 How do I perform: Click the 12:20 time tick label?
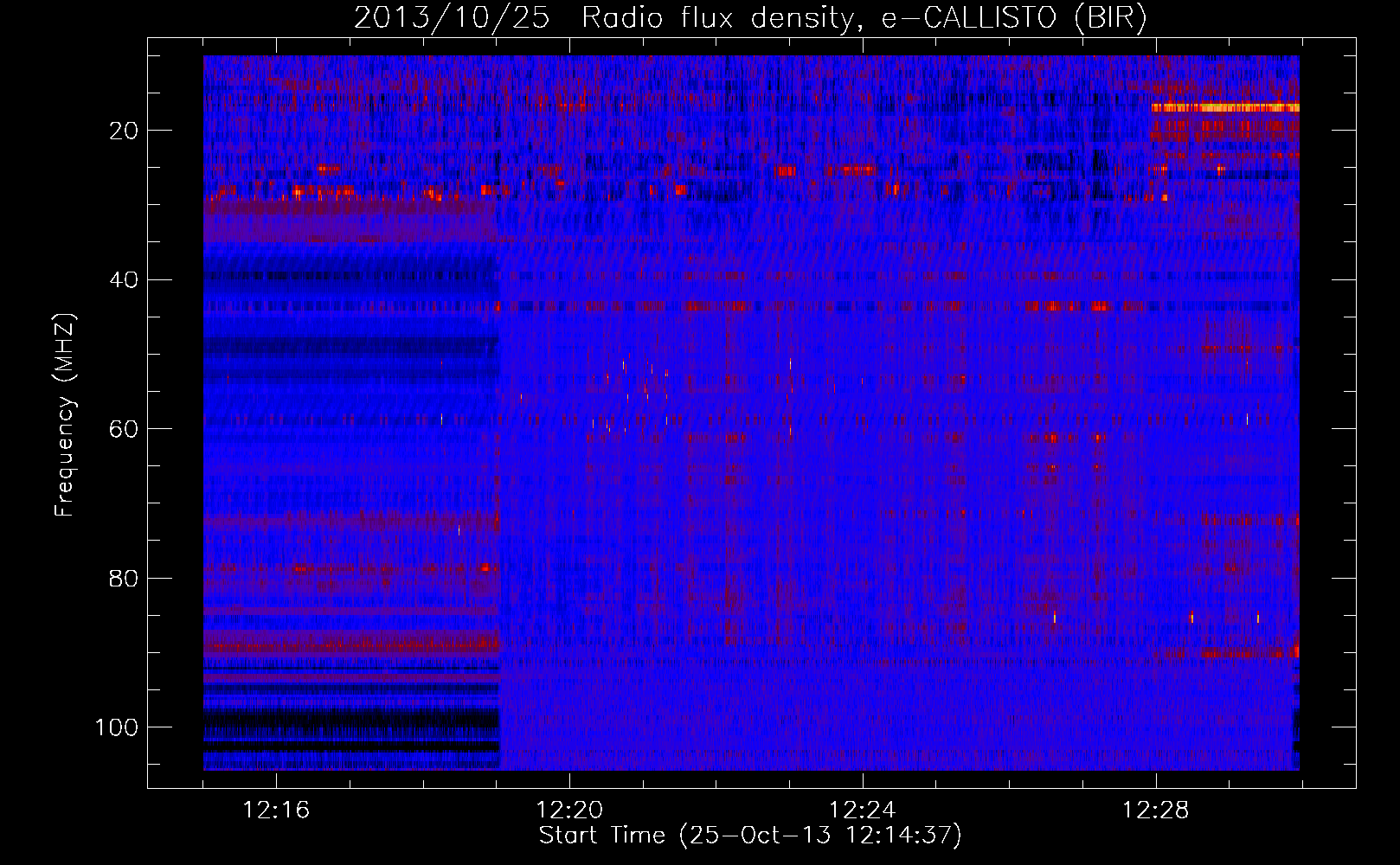[569, 811]
